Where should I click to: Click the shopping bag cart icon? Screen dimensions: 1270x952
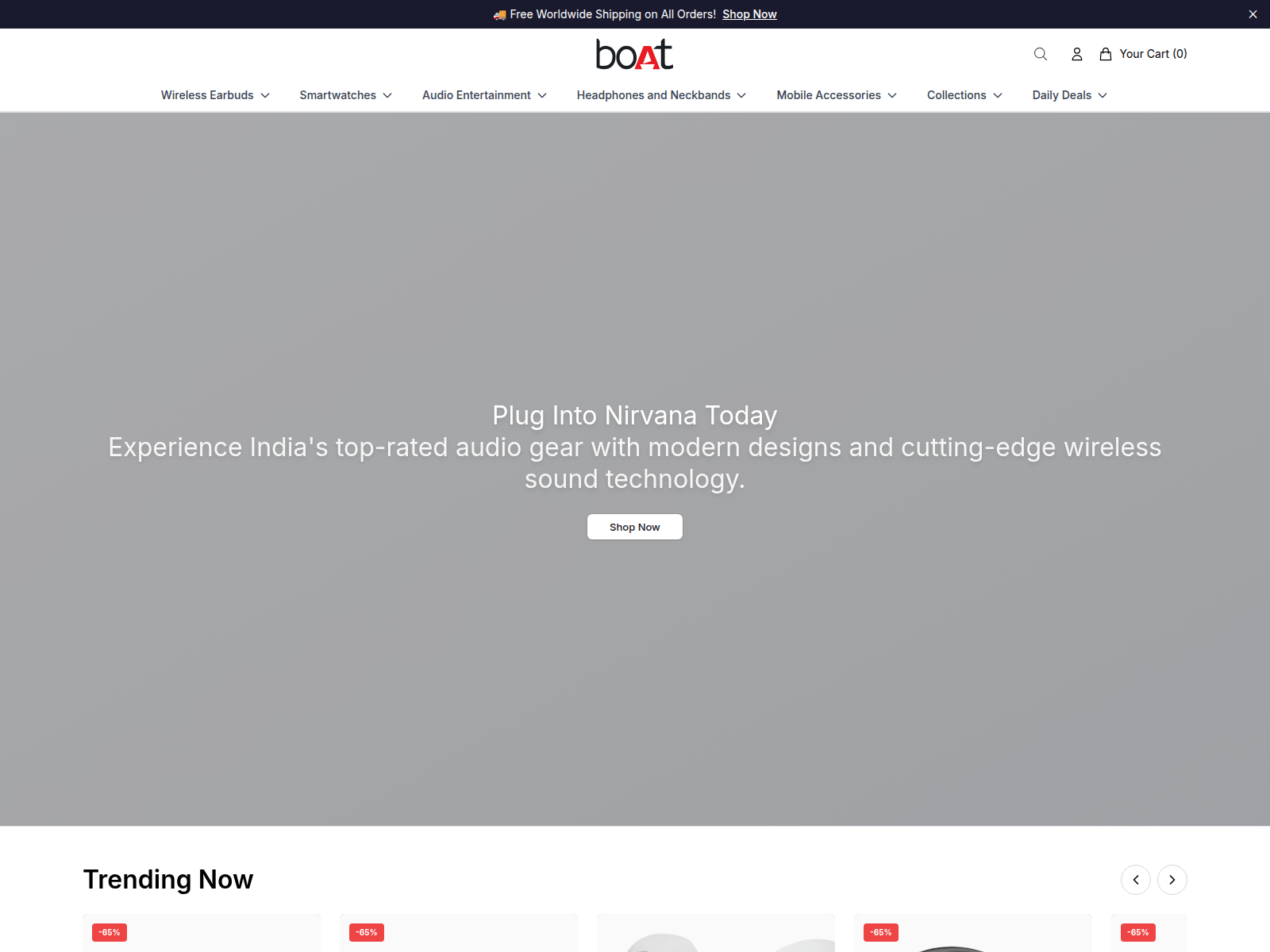coord(1106,54)
